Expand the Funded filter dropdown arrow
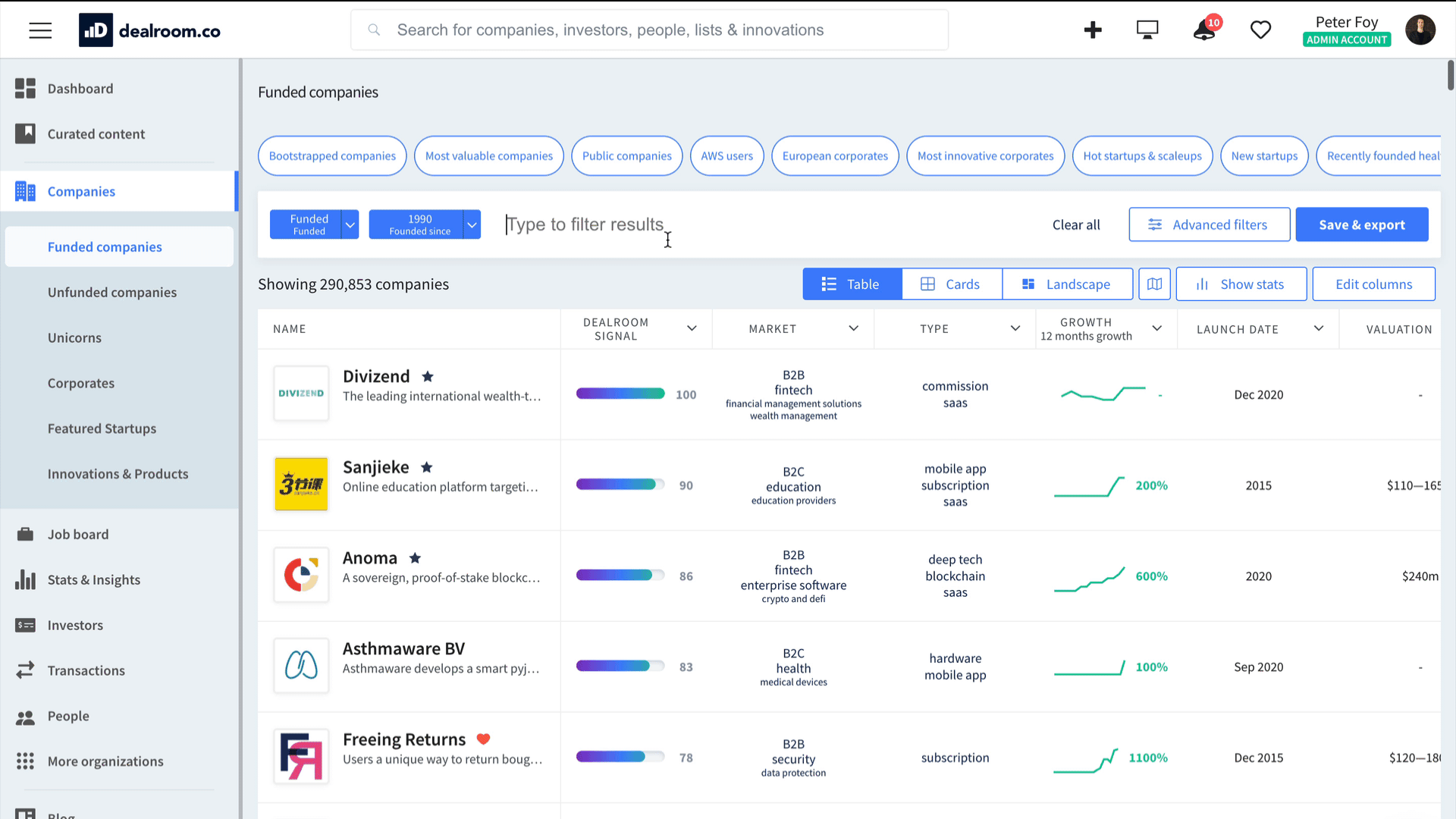The width and height of the screenshot is (1456, 819). click(350, 224)
